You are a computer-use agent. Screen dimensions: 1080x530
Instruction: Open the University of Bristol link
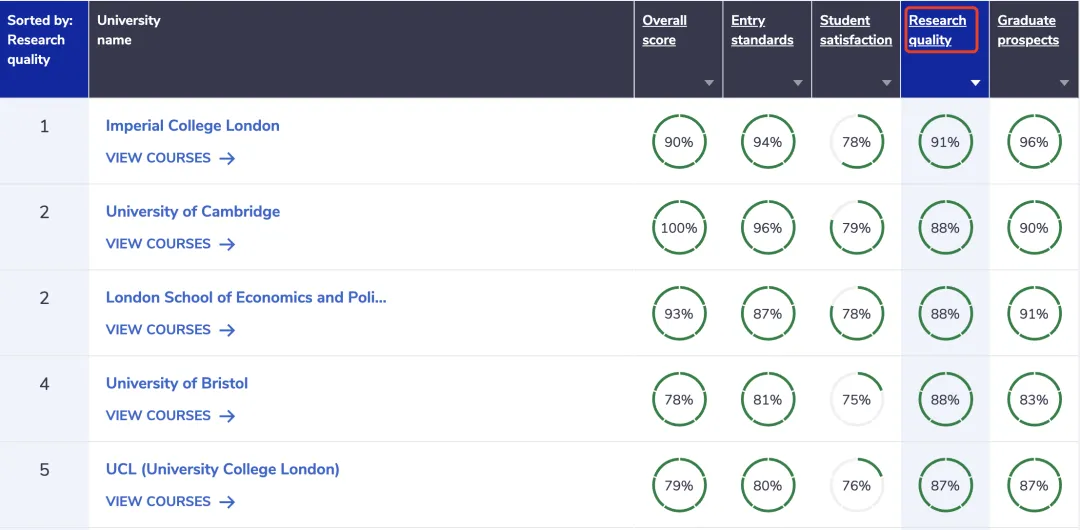tap(177, 383)
